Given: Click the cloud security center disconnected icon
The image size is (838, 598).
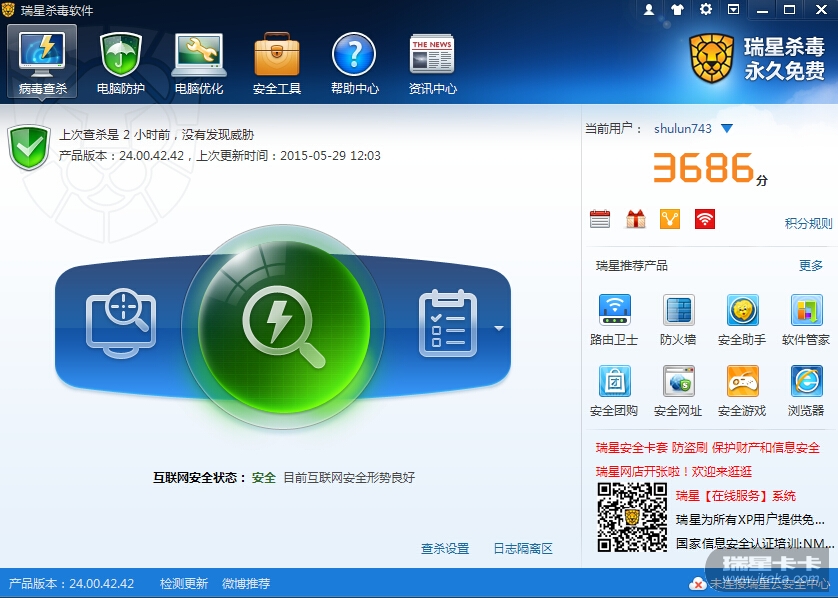Looking at the screenshot, I should click(697, 584).
